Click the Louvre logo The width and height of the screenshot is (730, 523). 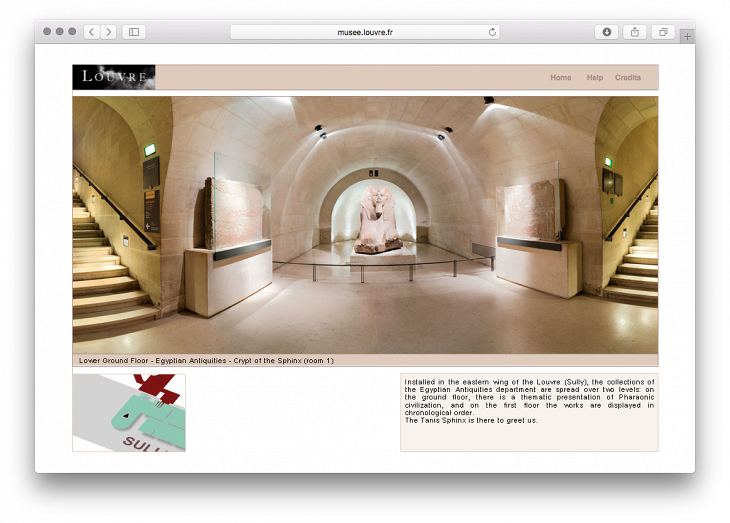tap(114, 77)
